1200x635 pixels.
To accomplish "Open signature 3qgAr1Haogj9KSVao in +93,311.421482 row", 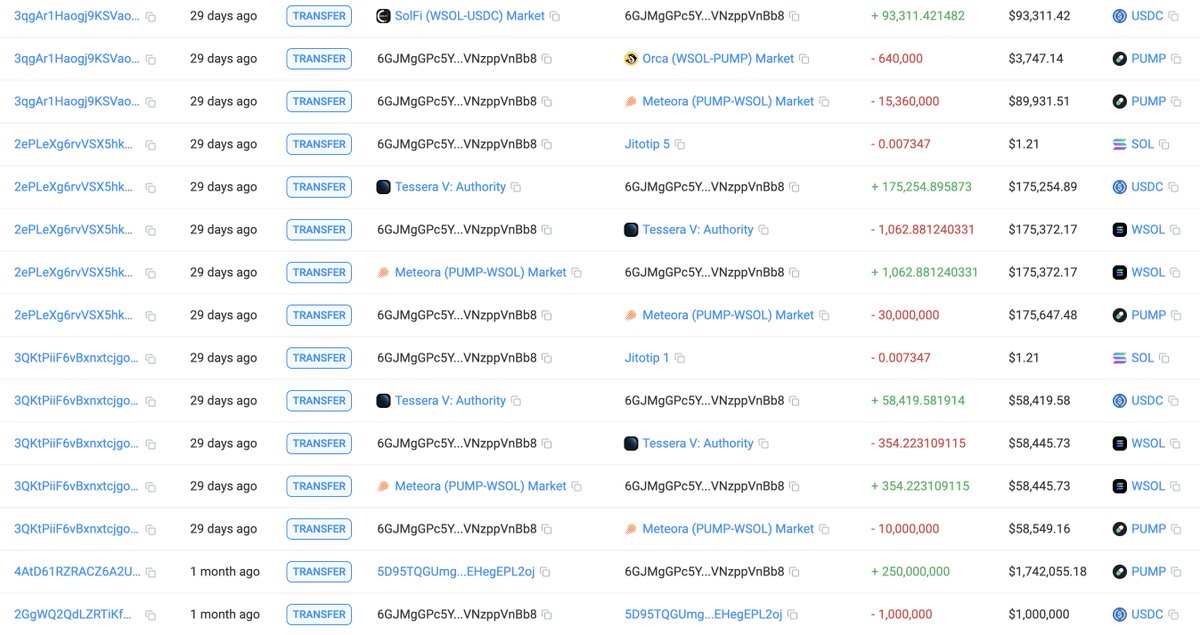I will coord(77,16).
